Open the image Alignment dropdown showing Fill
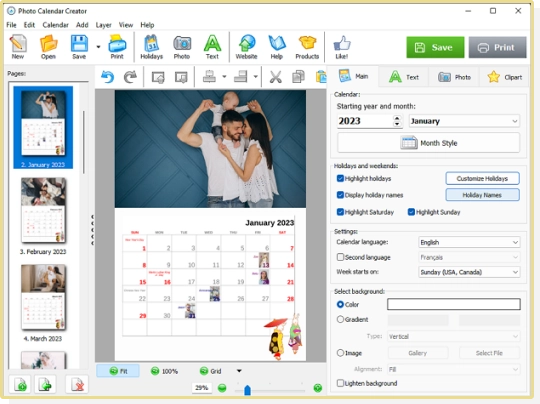Viewport: 540px width, 404px height. (x=453, y=370)
